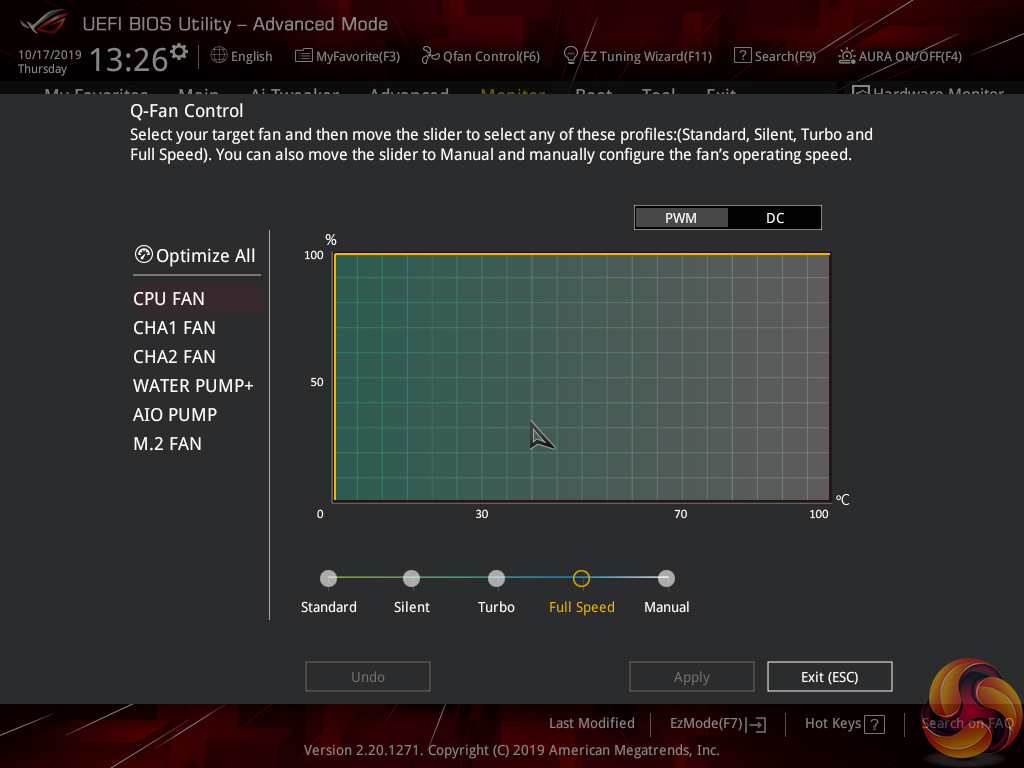Click the fan curve graph area
Screen dimensions: 1024x768
[582, 377]
